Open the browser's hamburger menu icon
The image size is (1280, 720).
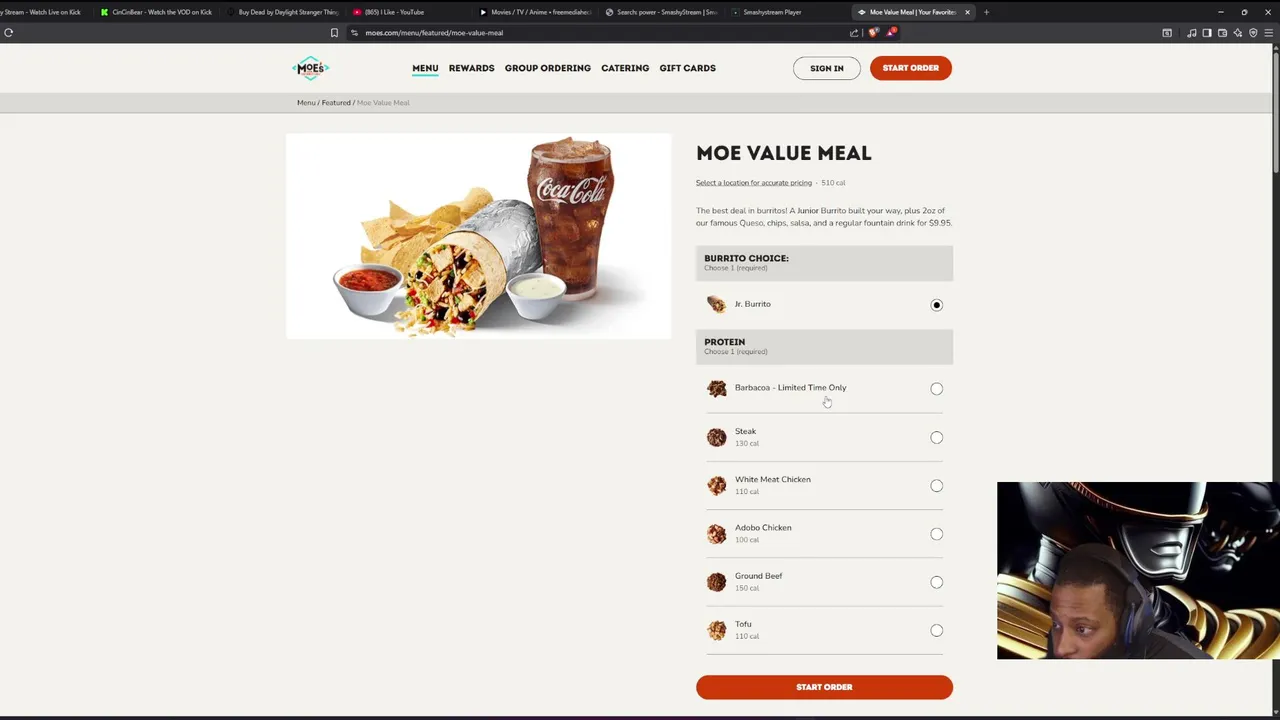click(1269, 32)
